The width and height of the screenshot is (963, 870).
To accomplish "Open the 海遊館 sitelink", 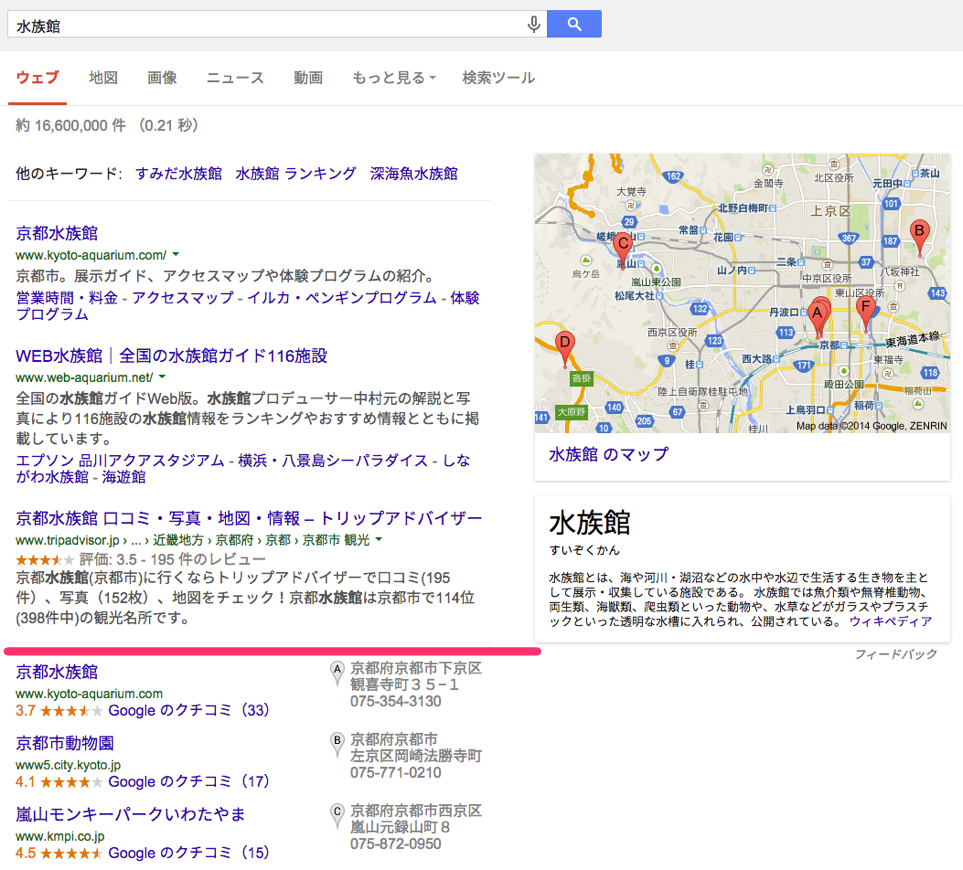I will 124,477.
